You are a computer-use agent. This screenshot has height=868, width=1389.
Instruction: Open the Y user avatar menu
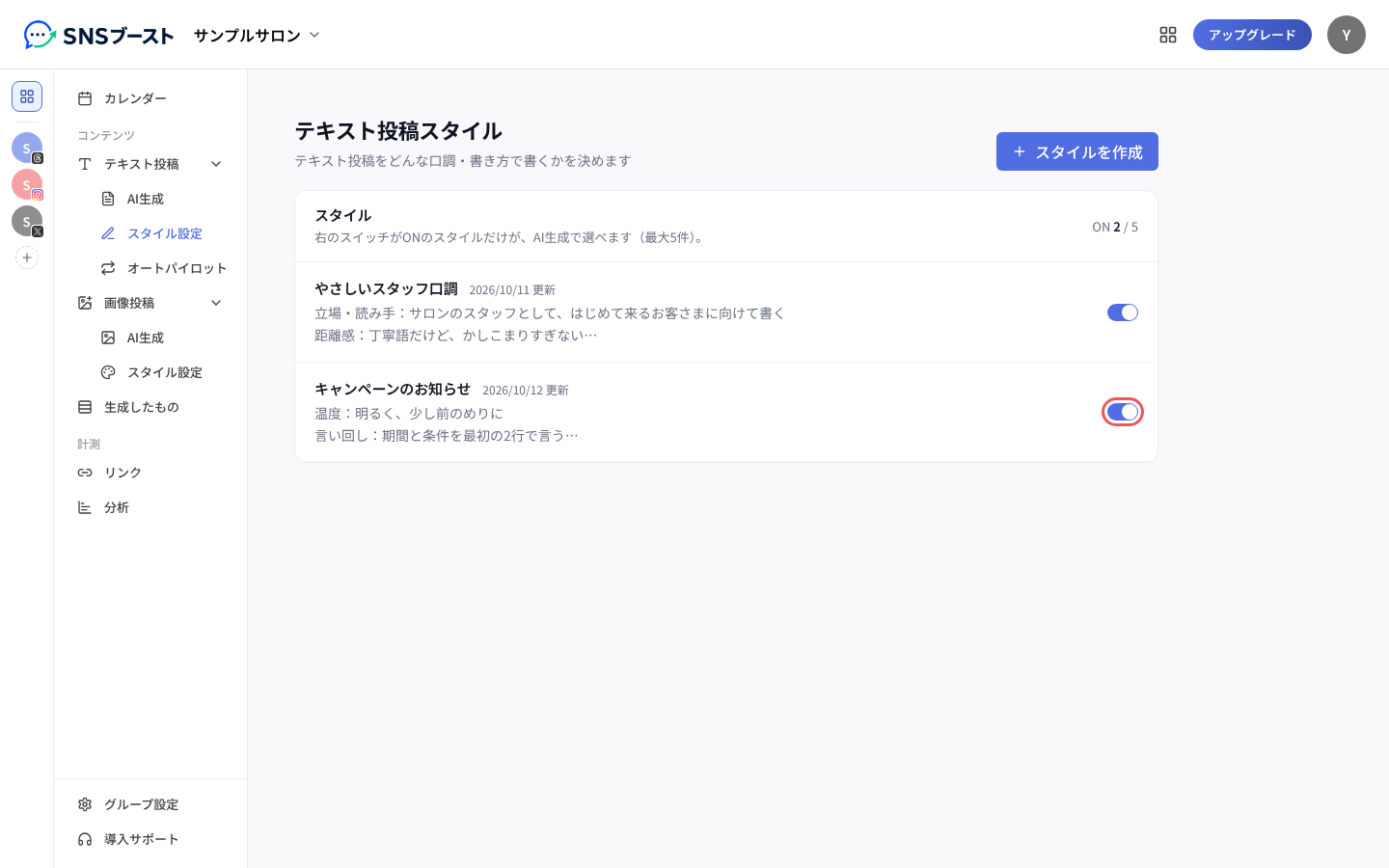pyautogui.click(x=1347, y=35)
